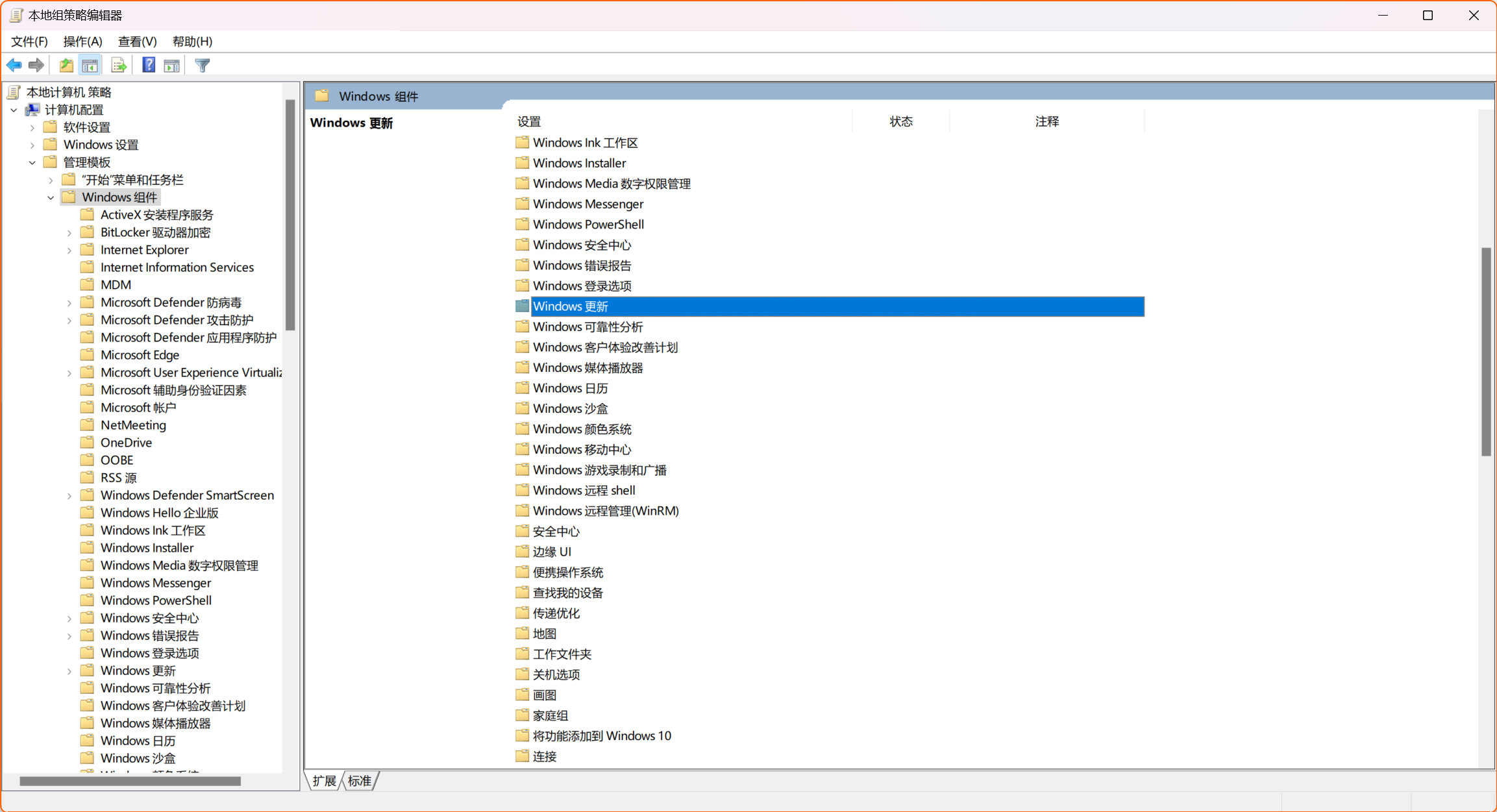Click the up one level icon
Image resolution: width=1497 pixels, height=812 pixels.
pos(65,64)
